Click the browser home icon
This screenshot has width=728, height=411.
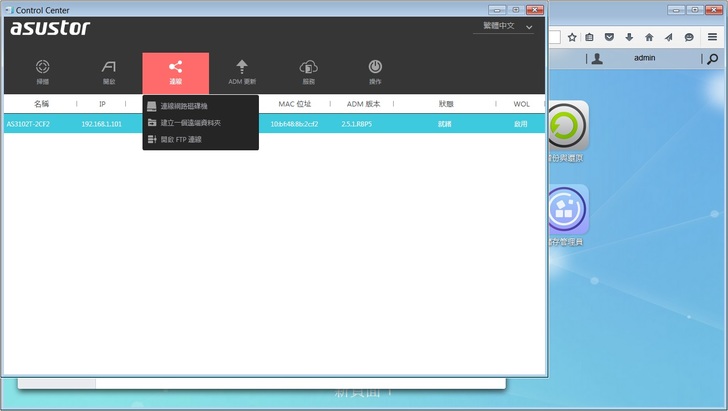(649, 37)
